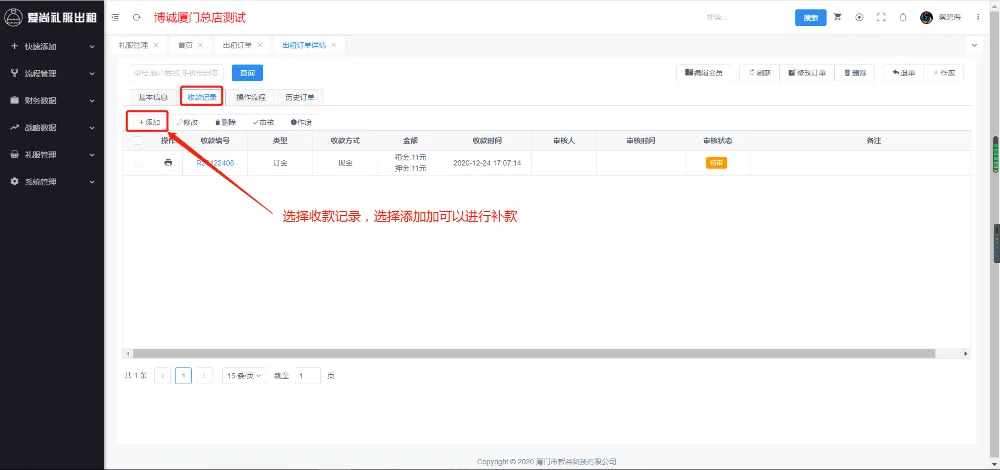Check the select-all checkbox in table header
The image size is (1000, 470).
(x=138, y=141)
